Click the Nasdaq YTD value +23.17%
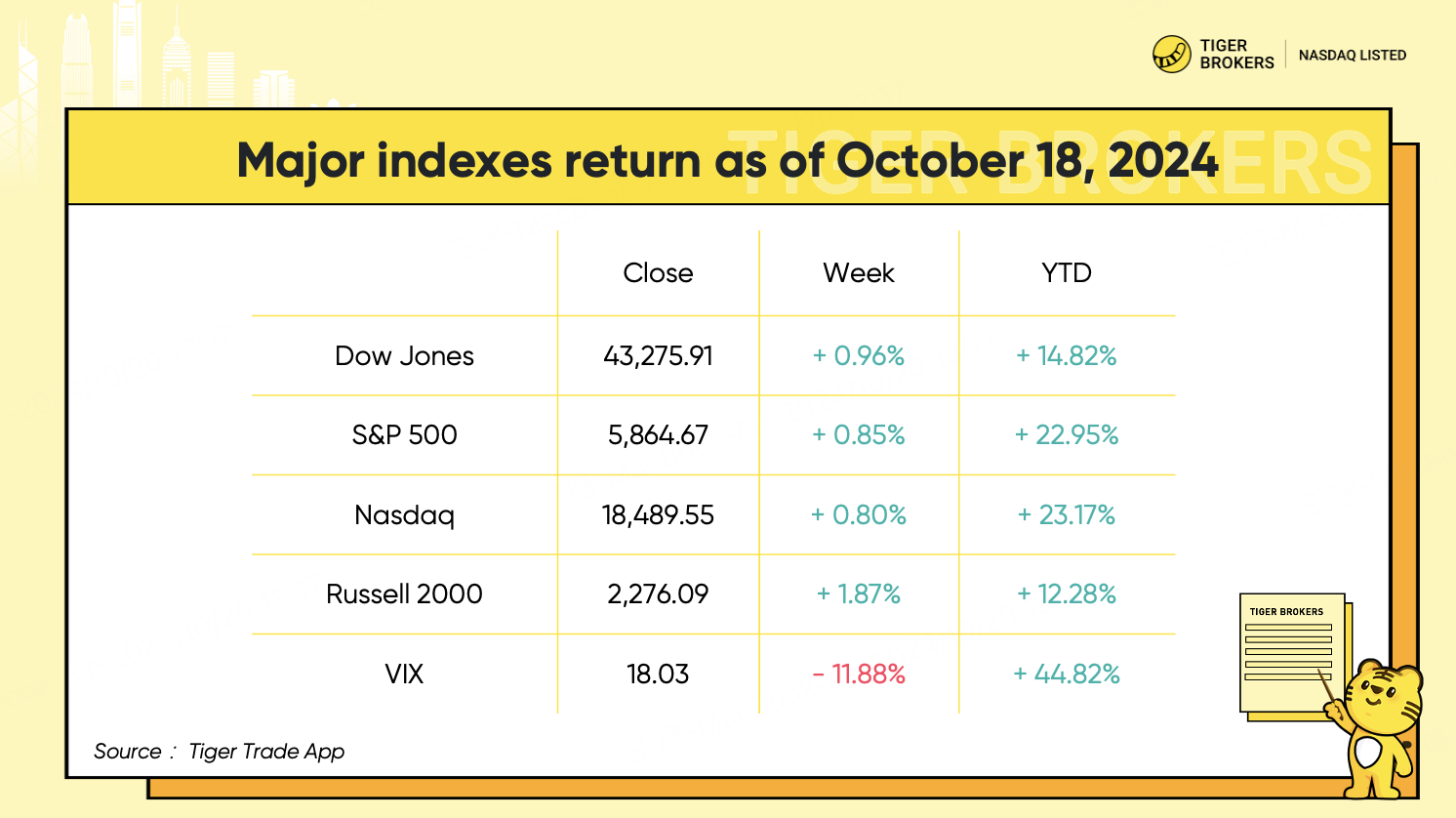This screenshot has height=818, width=1456. (x=1067, y=515)
